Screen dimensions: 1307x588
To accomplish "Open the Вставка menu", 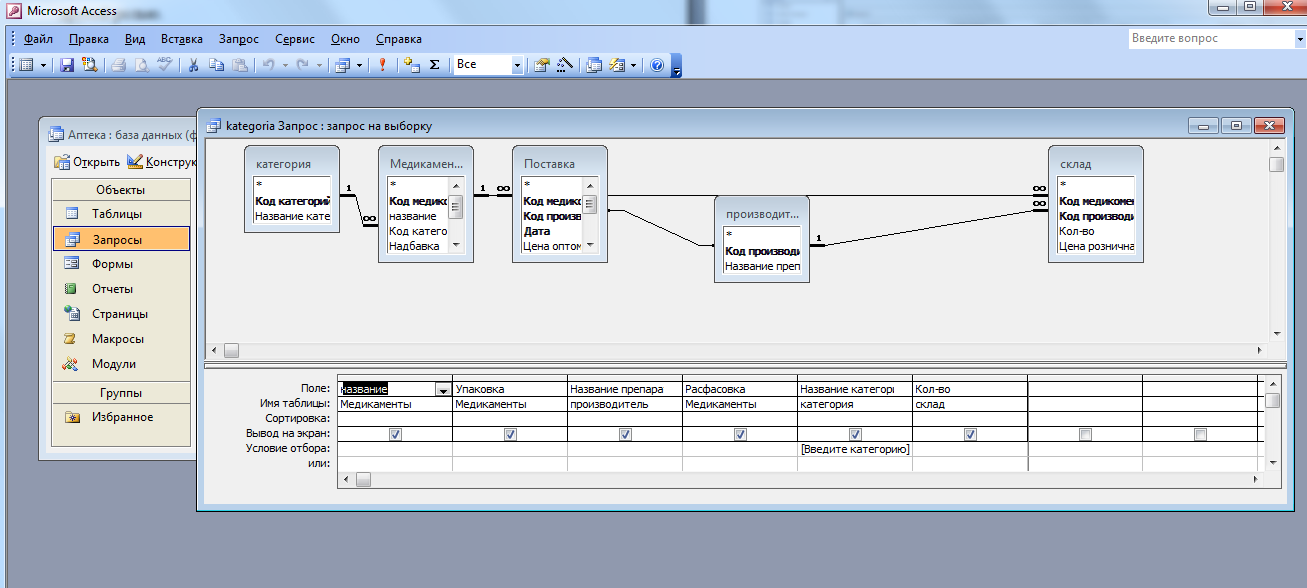I will click(181, 39).
